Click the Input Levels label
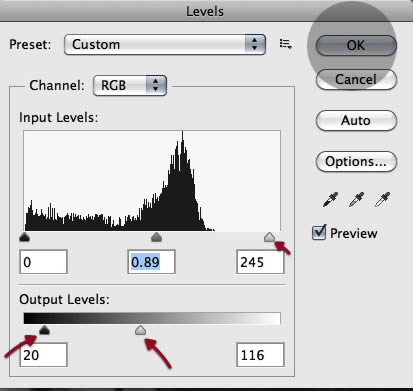 (x=59, y=118)
